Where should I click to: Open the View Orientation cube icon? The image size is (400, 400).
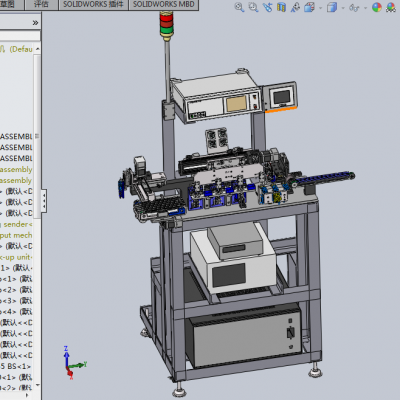coord(309,7)
